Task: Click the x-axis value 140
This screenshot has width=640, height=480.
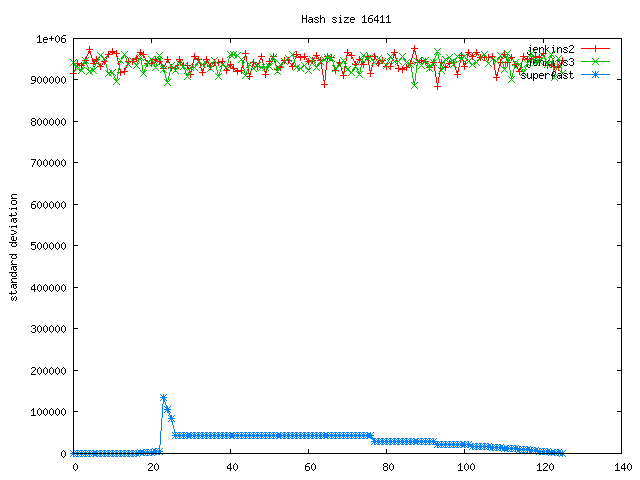Action: click(x=623, y=467)
